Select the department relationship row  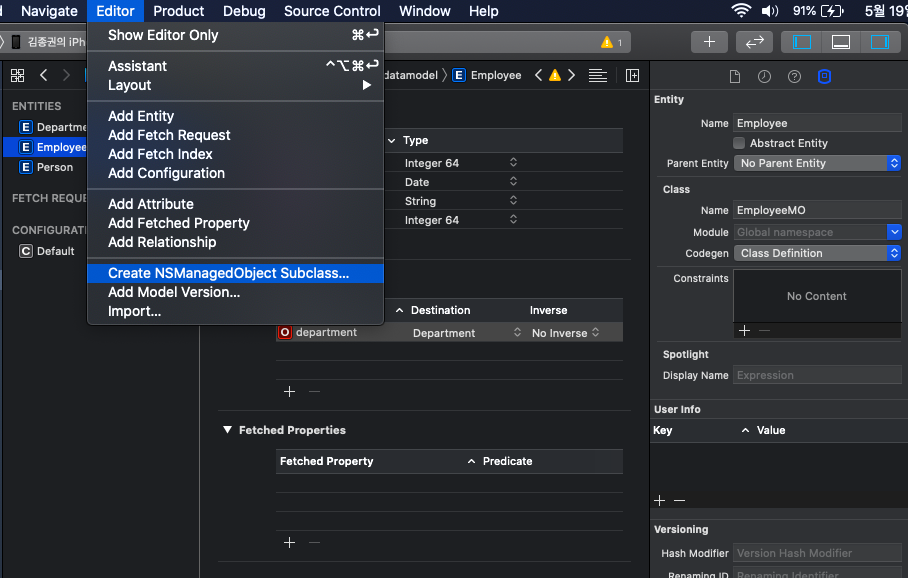449,332
